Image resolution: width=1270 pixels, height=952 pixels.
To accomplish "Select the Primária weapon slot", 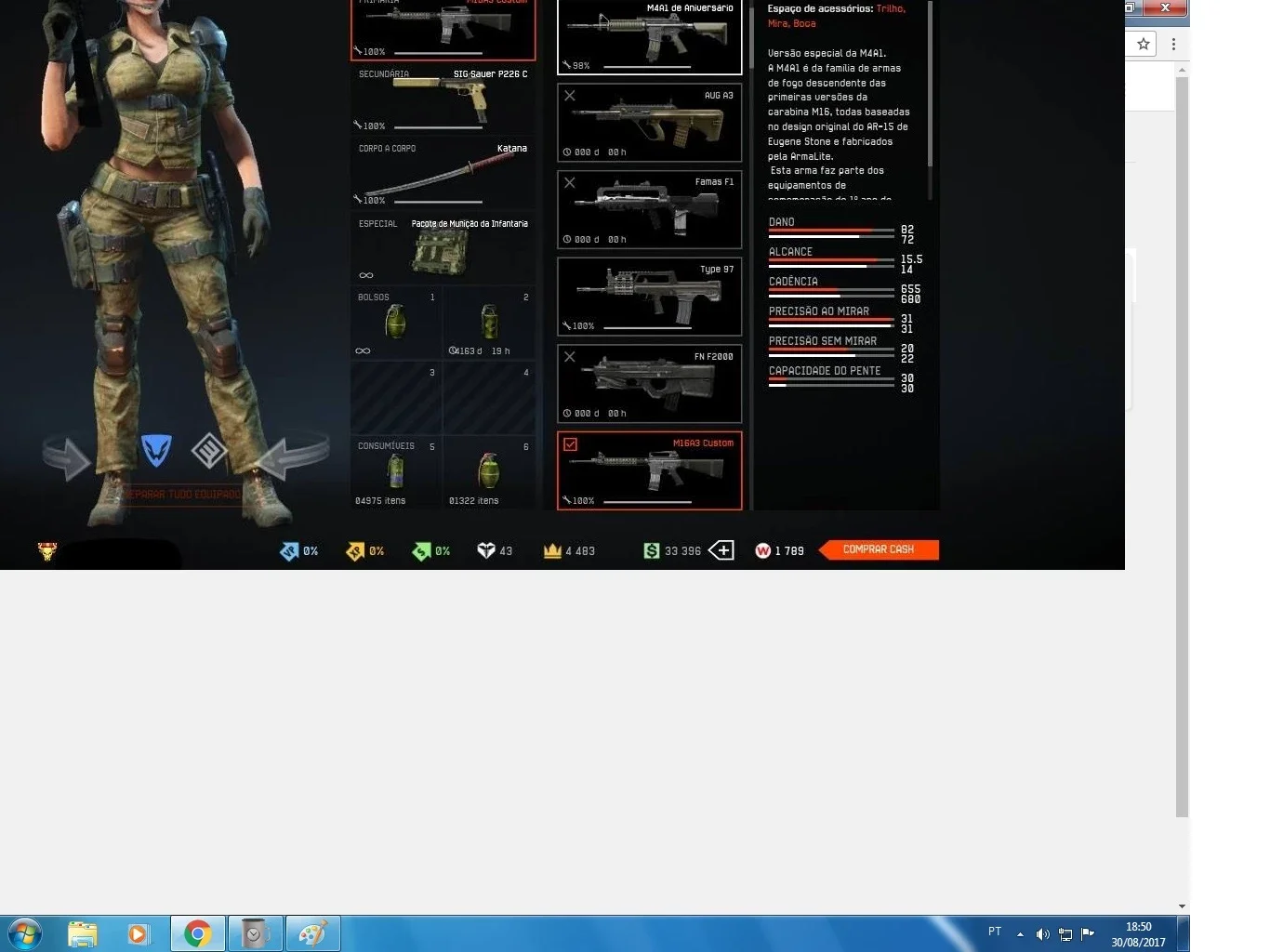I will click(x=443, y=29).
